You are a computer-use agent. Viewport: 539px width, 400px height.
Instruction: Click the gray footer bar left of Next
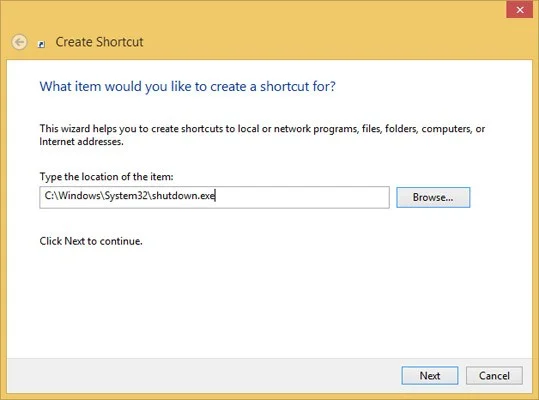tap(203, 375)
